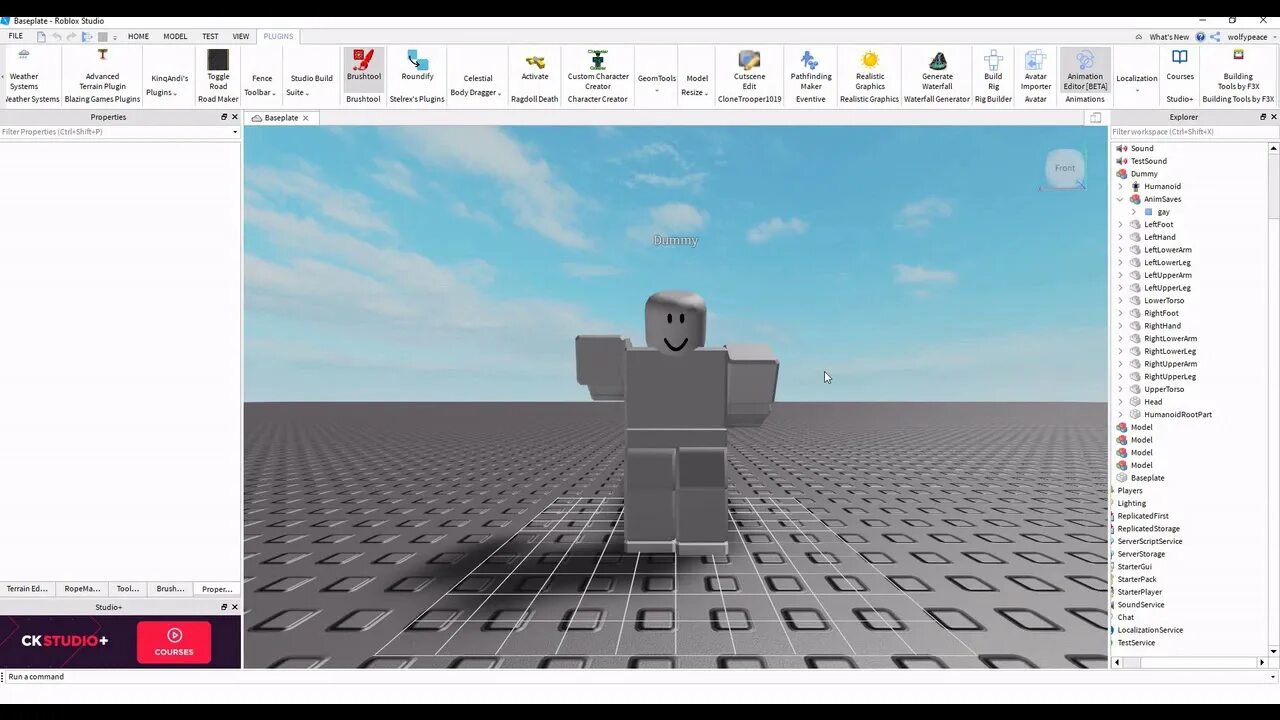Select the PLUGINS ribbon tab
The width and height of the screenshot is (1280, 720).
[278, 36]
